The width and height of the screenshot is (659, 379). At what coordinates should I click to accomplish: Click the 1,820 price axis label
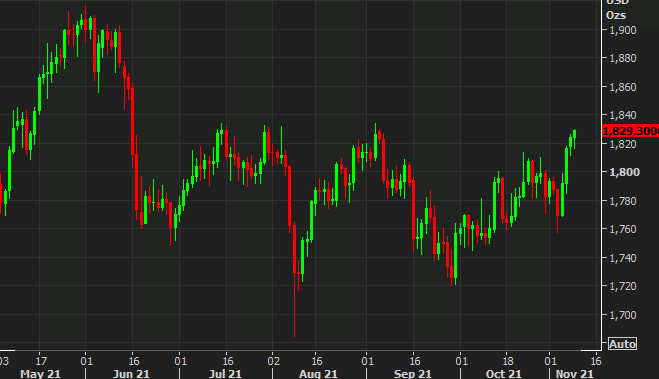point(623,144)
